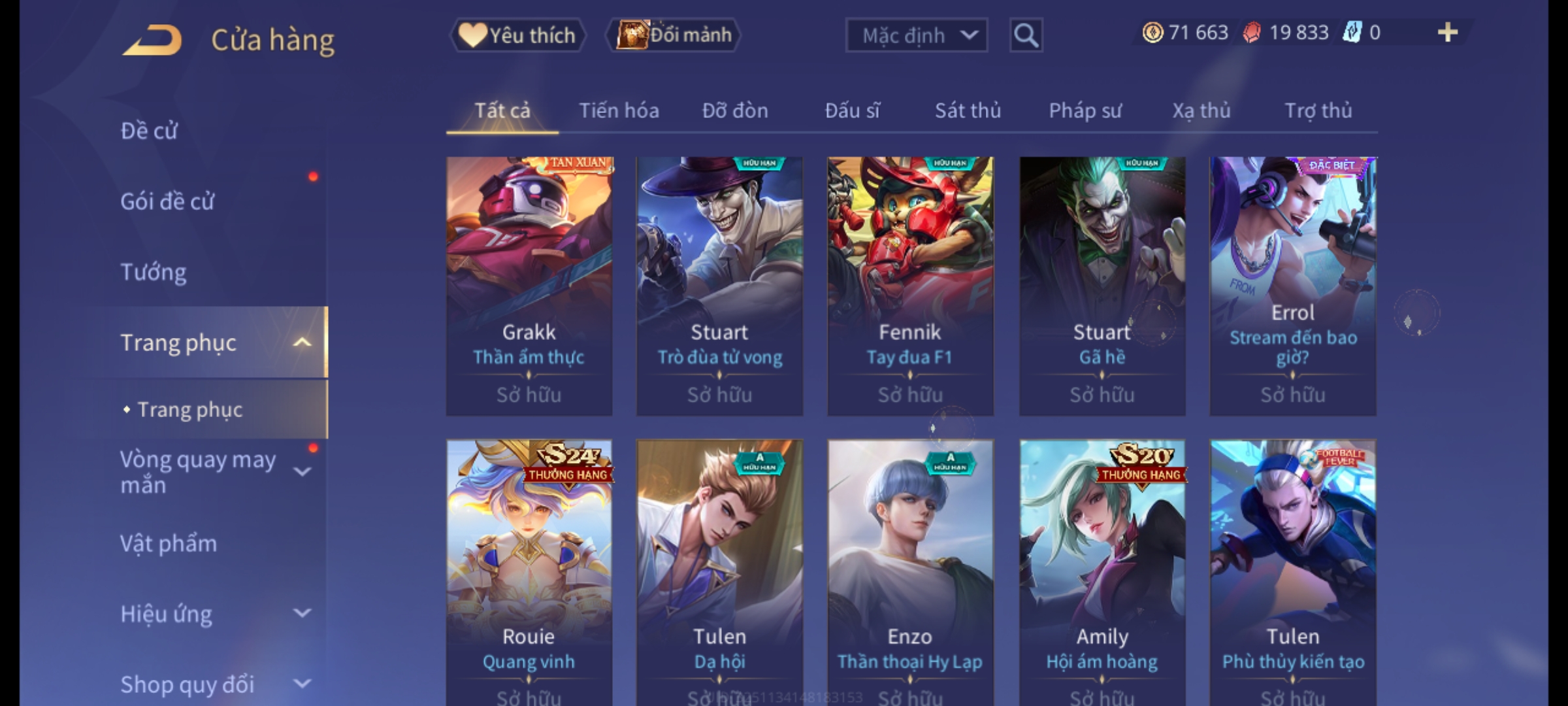Tap the plus icon to add currency
Screen dimensions: 1568x706
pyautogui.click(x=1448, y=33)
